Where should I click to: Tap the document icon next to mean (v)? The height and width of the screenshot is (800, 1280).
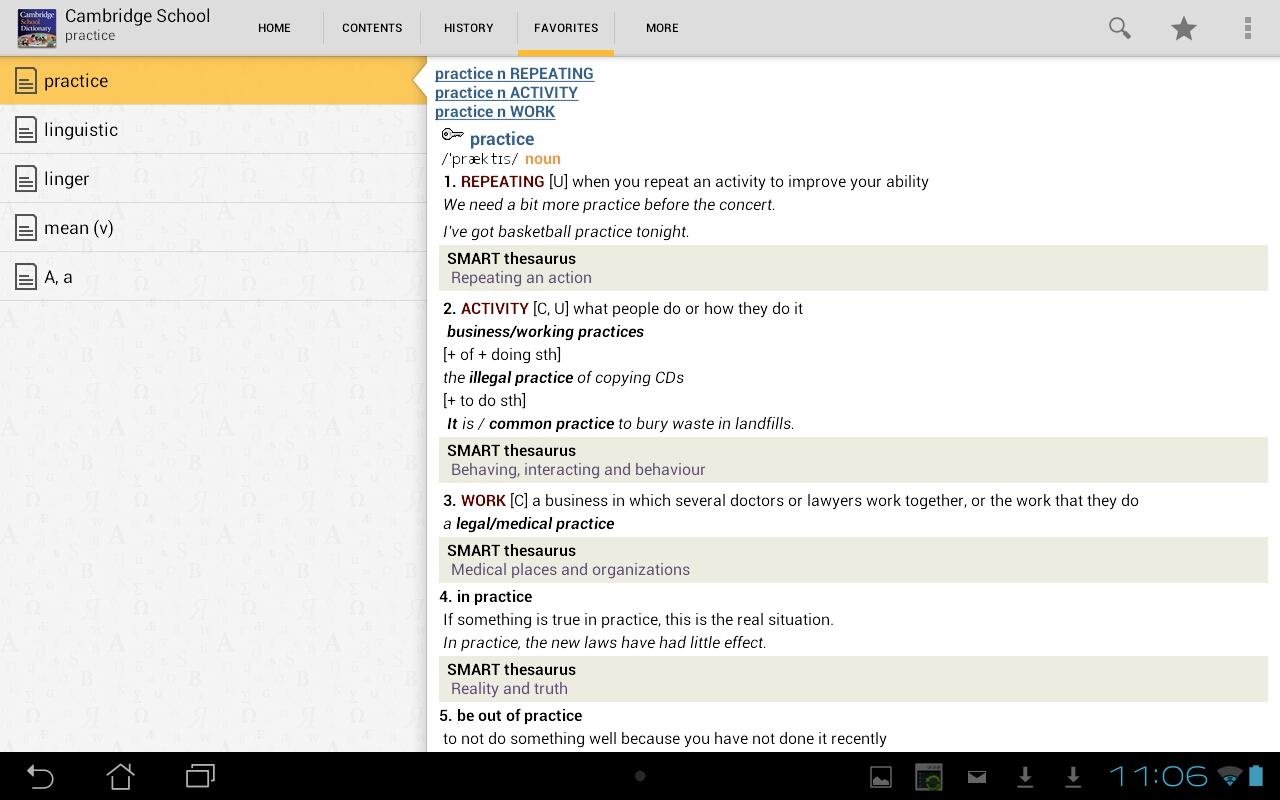(26, 228)
